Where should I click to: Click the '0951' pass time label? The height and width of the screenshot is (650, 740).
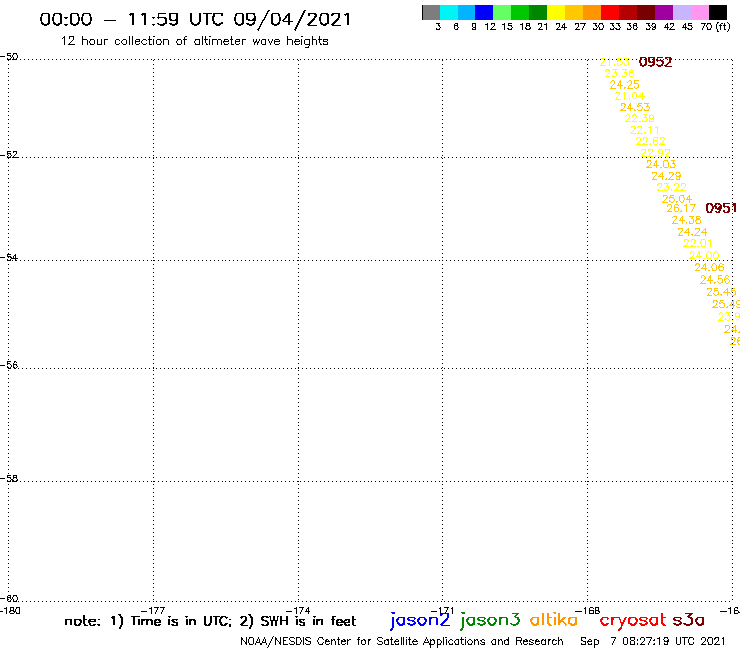[x=721, y=208]
